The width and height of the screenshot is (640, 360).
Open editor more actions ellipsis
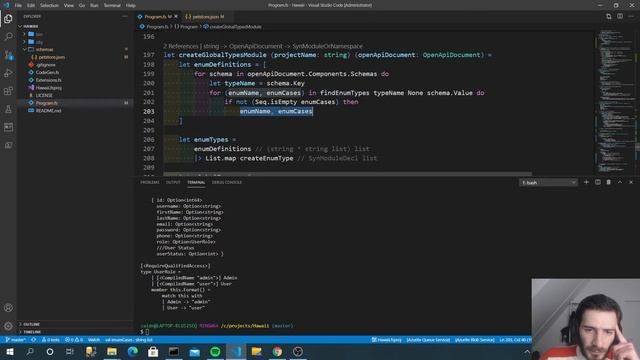(631, 16)
